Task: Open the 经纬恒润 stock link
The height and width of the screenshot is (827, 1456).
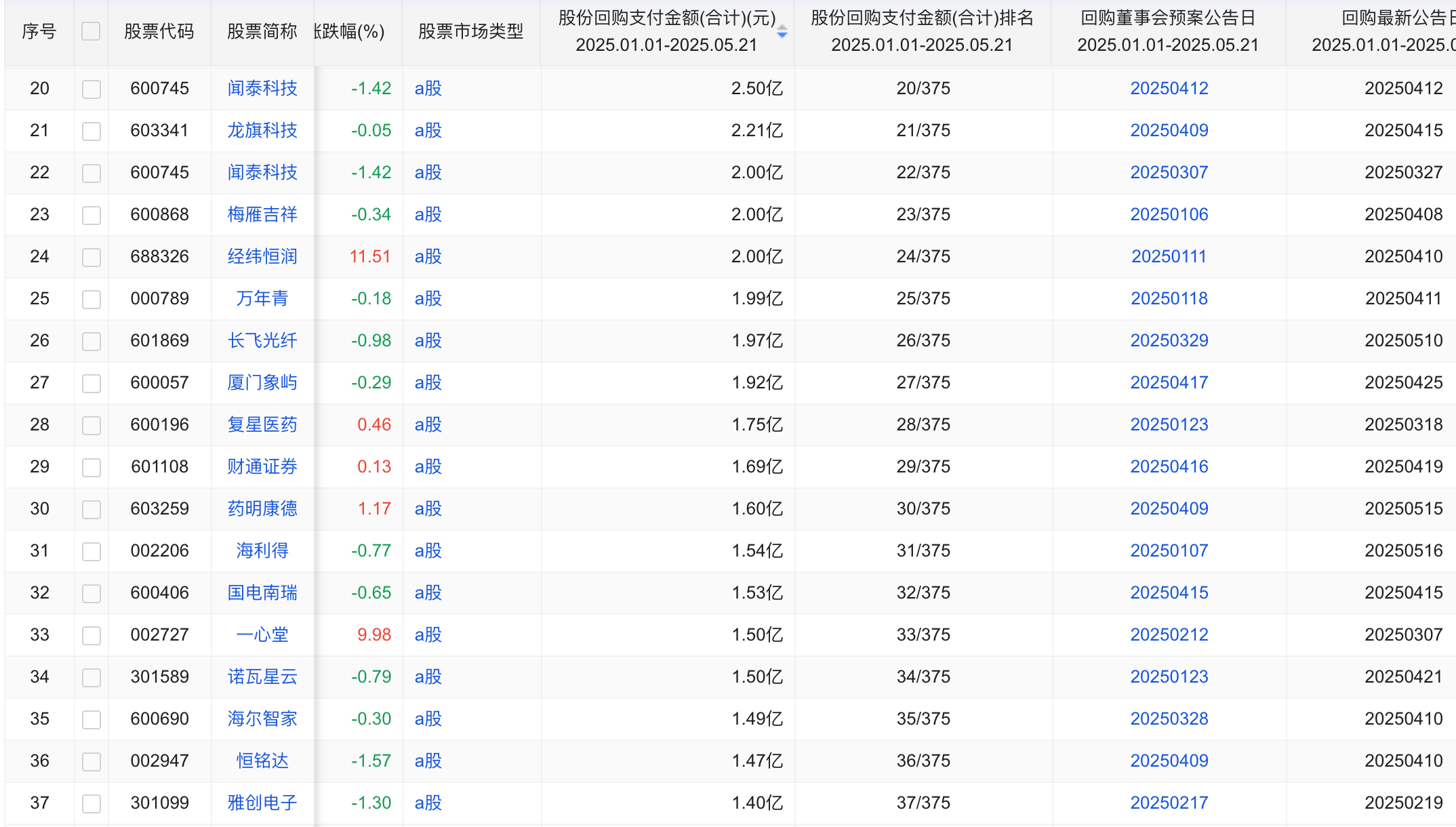Action: click(262, 256)
